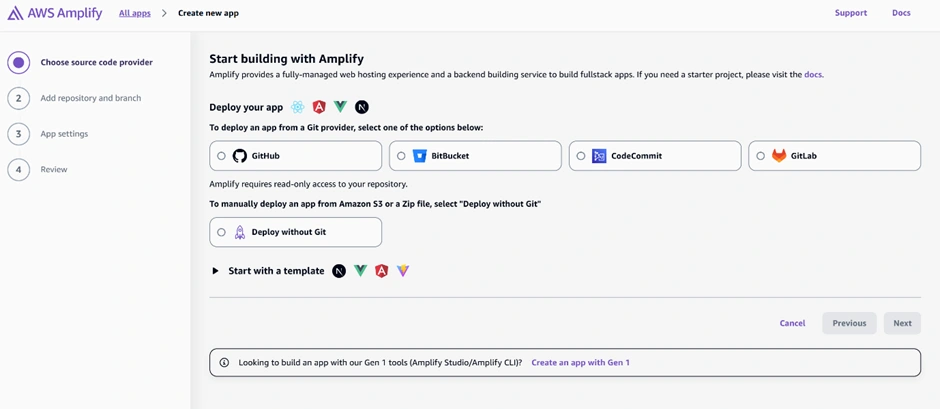
Task: Select the BitBucket radio button
Action: [402, 156]
